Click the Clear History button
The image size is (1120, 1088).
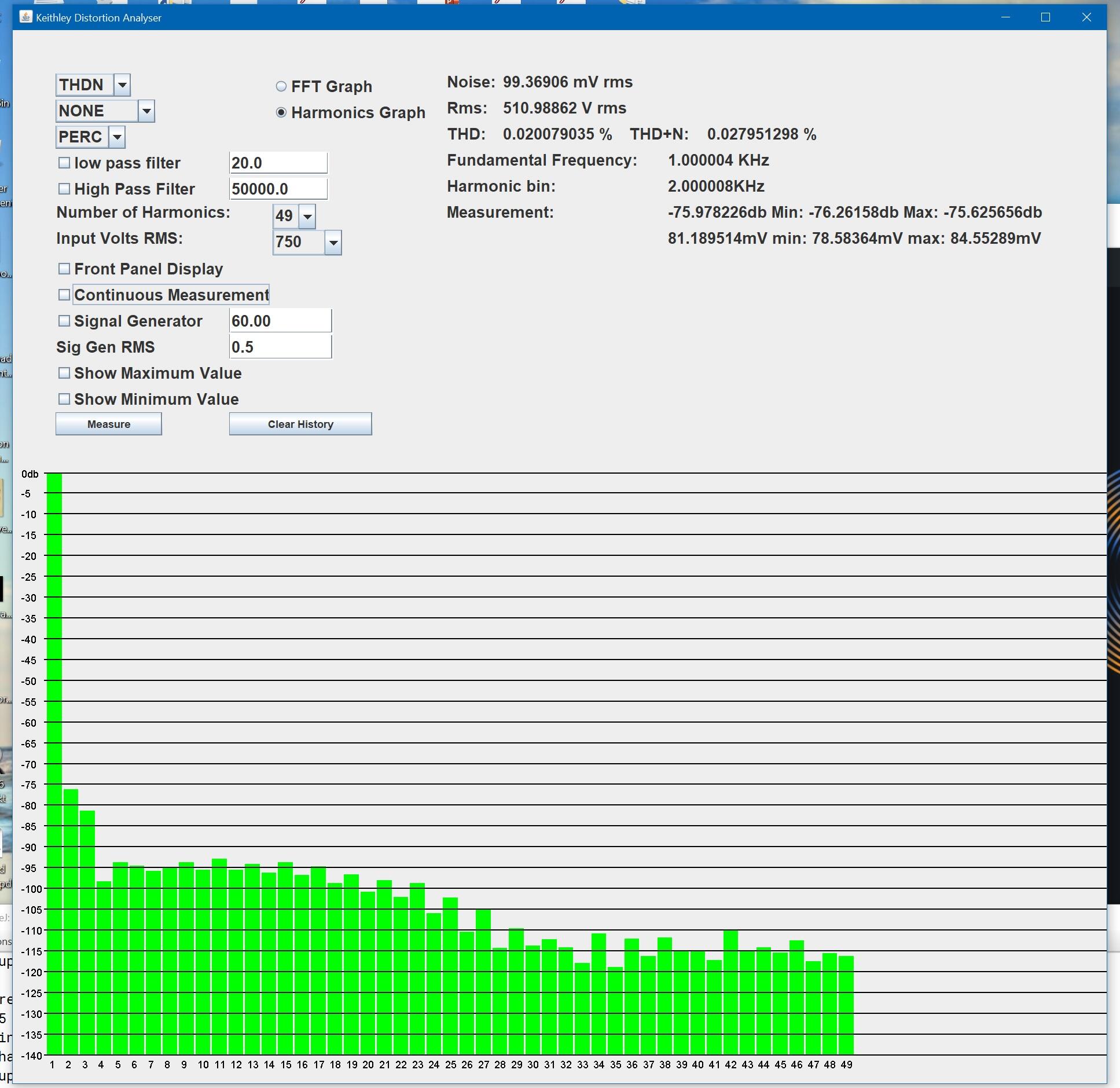tap(300, 424)
